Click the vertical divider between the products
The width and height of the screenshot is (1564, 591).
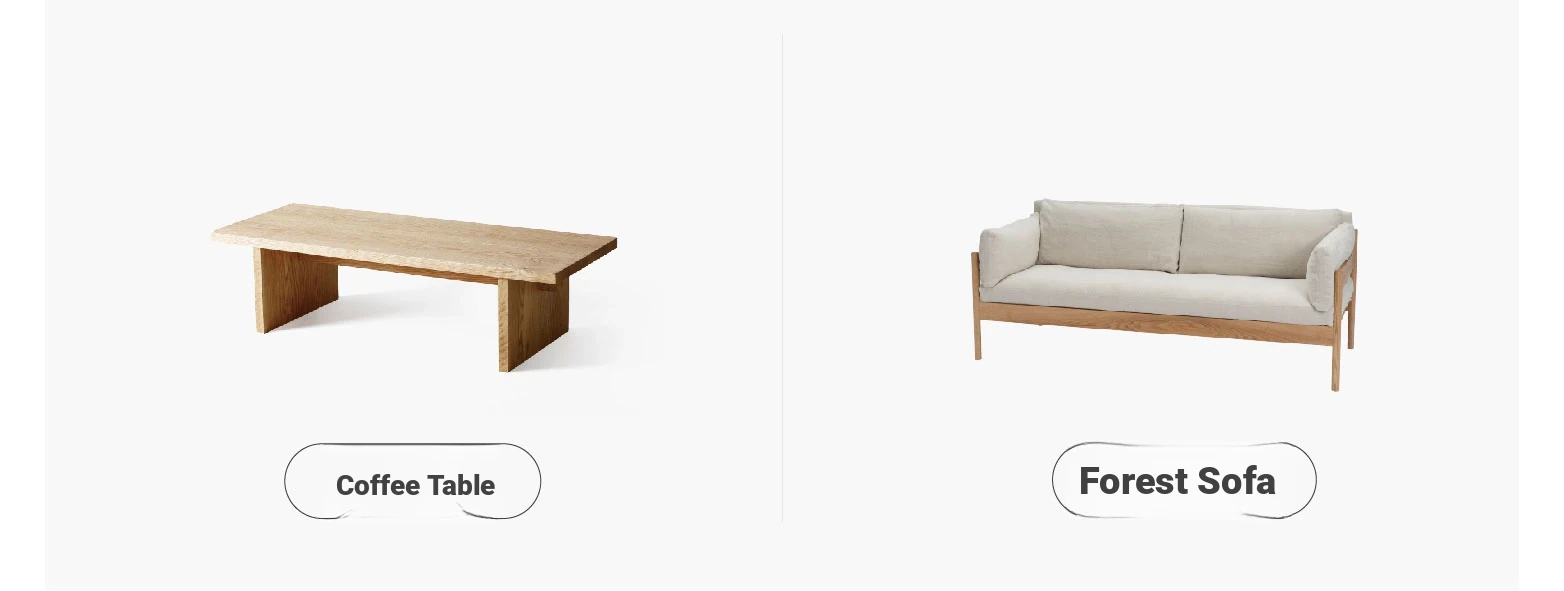[782, 278]
